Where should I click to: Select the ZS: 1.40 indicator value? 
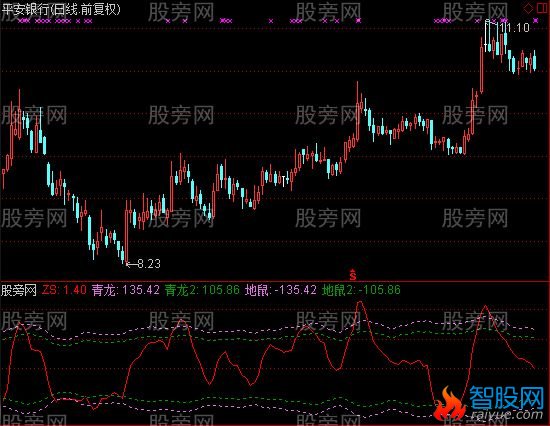point(64,290)
